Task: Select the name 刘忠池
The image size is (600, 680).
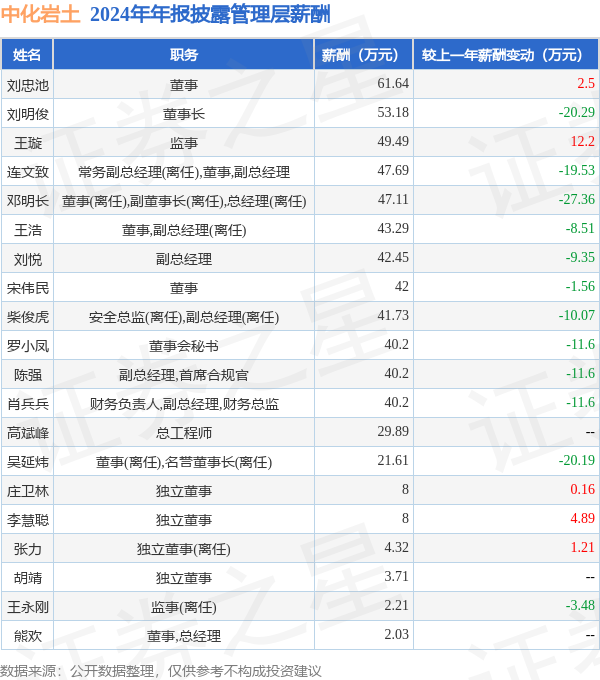Action: (x=28, y=85)
